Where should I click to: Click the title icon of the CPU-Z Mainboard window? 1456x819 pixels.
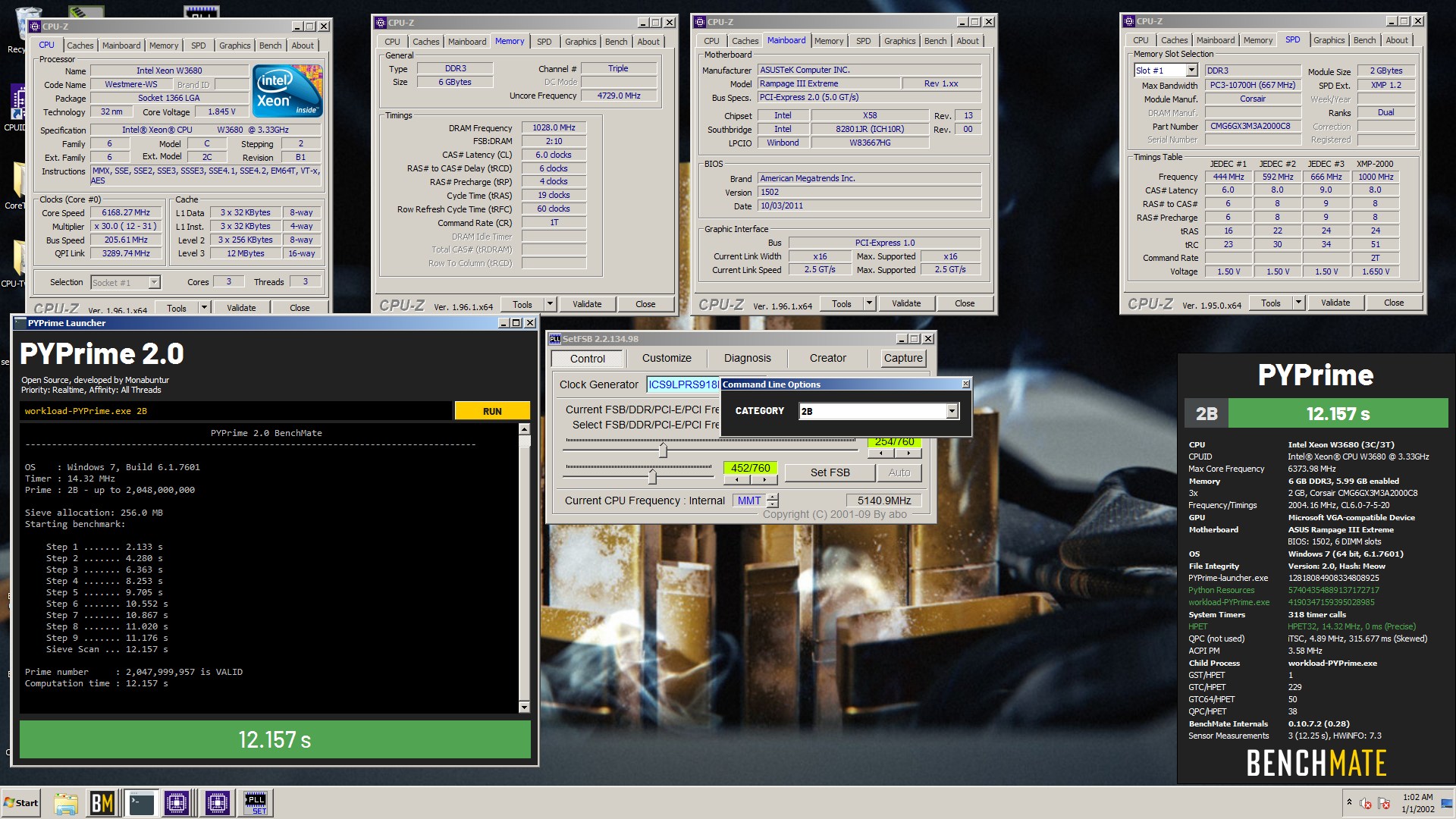point(701,22)
